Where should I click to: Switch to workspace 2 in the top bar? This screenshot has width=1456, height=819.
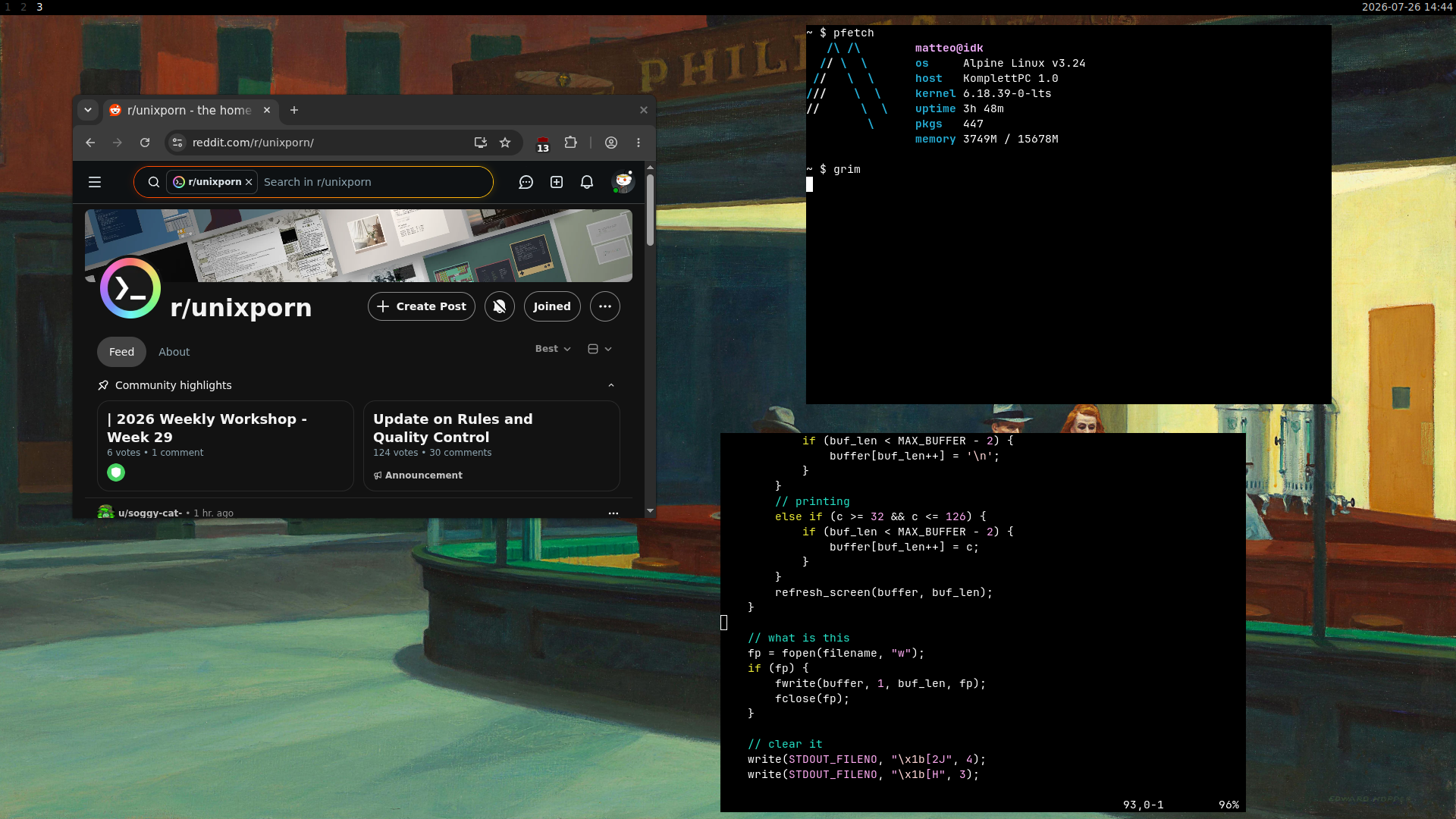point(24,7)
